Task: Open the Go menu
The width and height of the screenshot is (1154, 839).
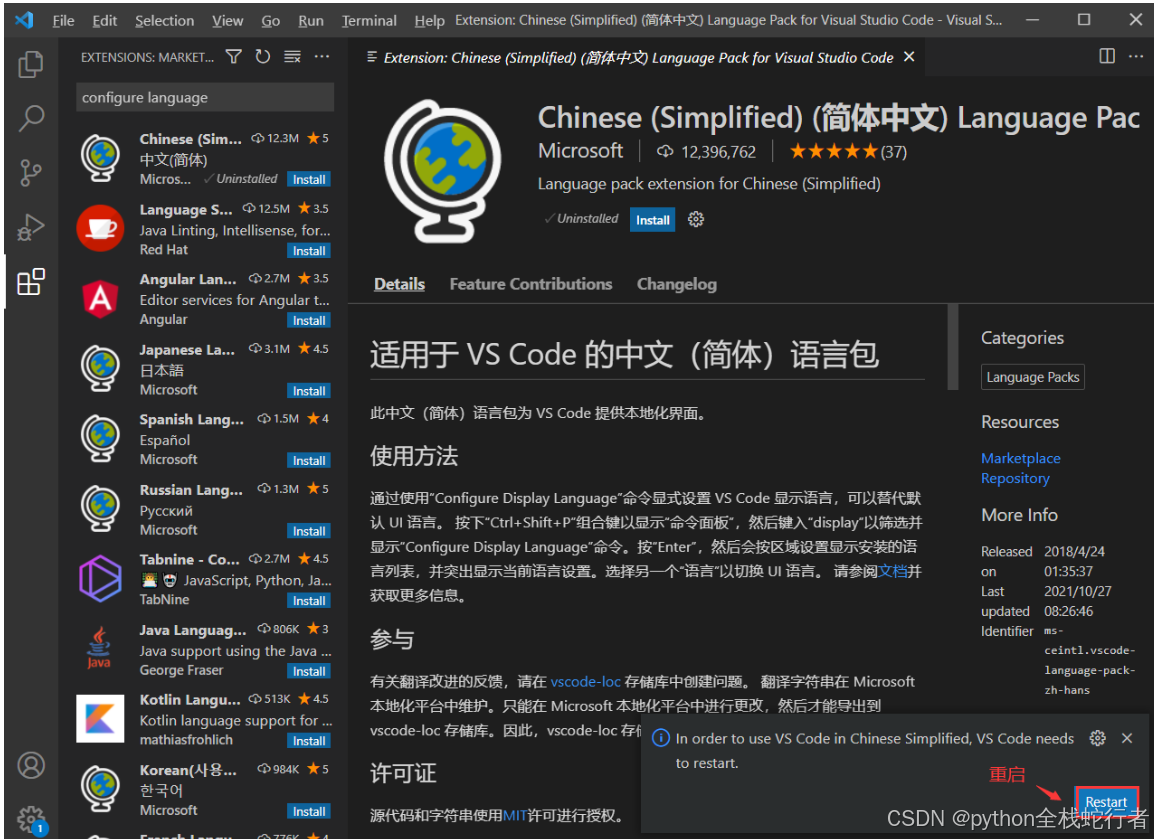Action: point(270,21)
